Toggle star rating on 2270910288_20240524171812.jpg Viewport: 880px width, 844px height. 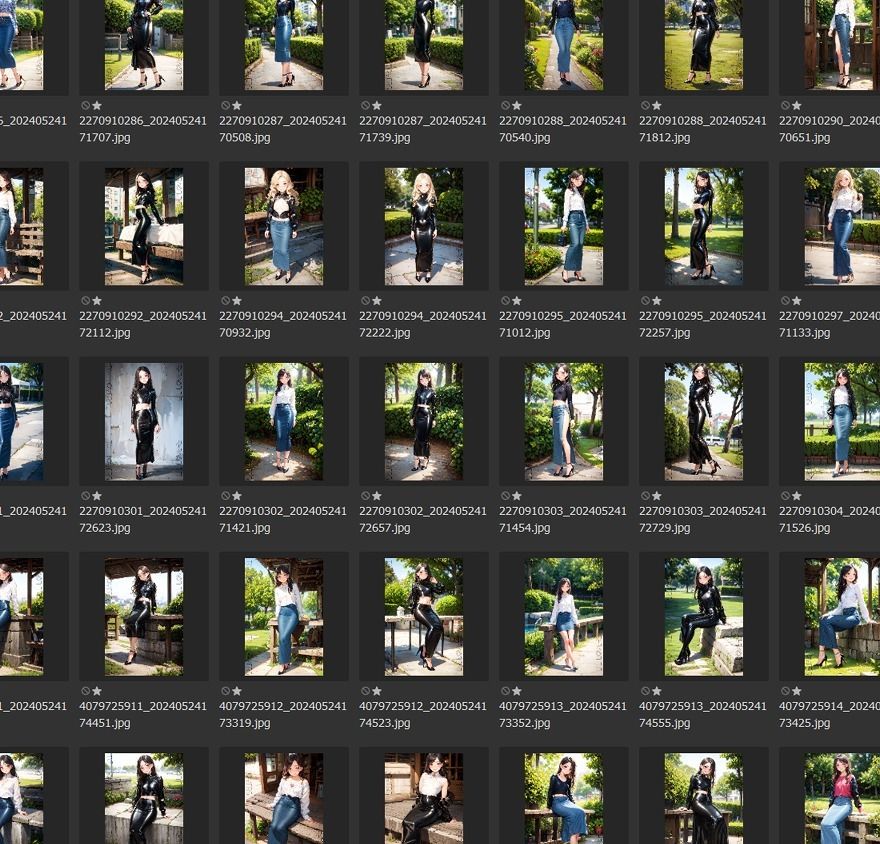tap(657, 106)
